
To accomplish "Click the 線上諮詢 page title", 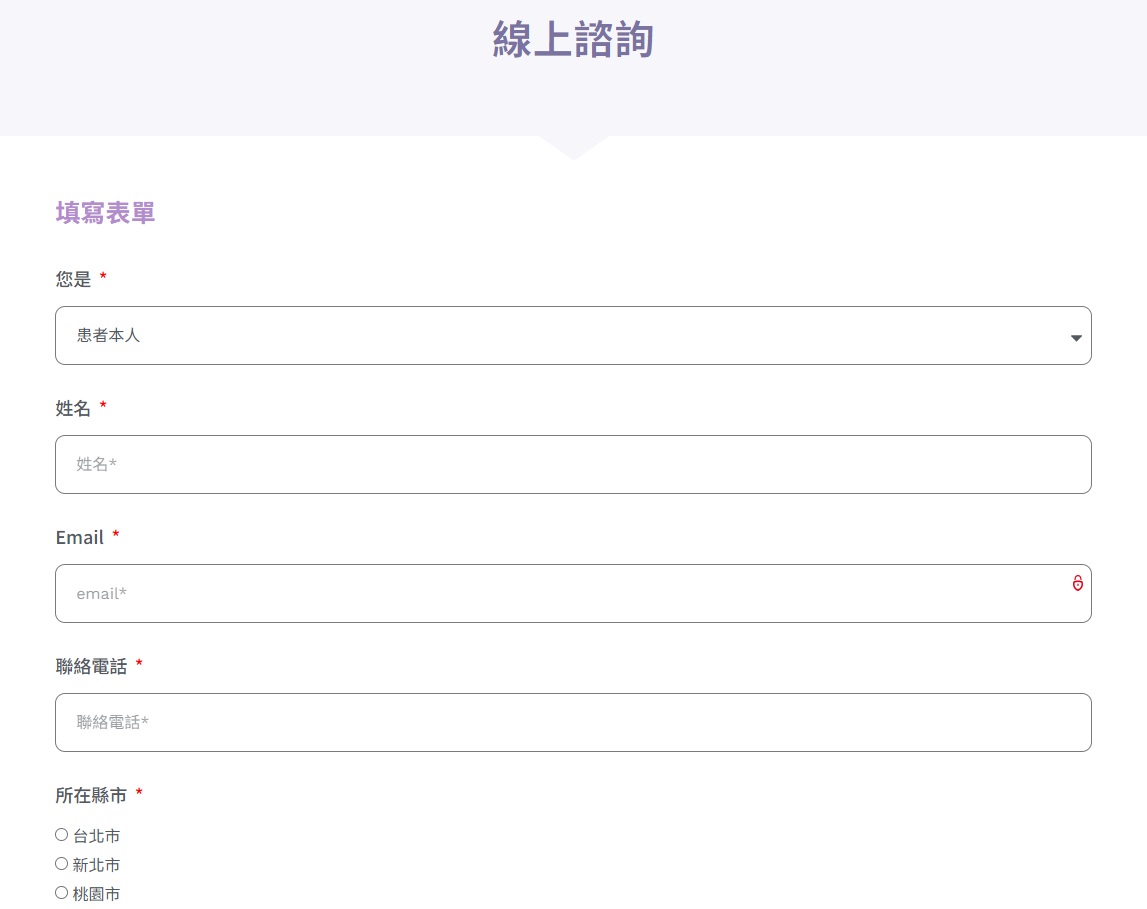I will click(573, 38).
